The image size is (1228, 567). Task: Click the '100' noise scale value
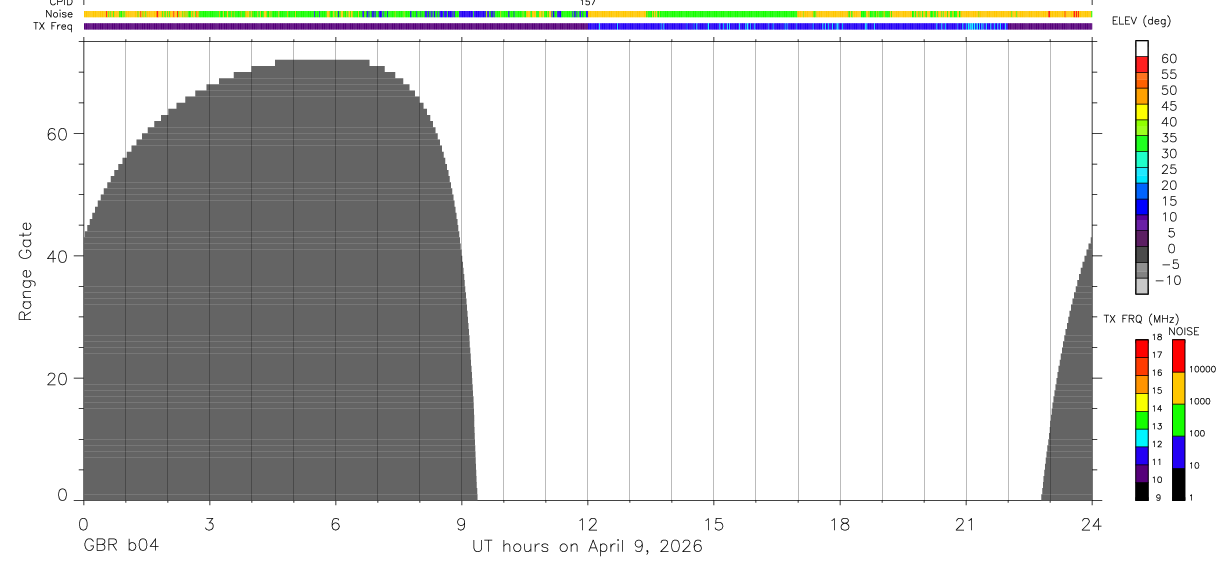[x=1196, y=433]
